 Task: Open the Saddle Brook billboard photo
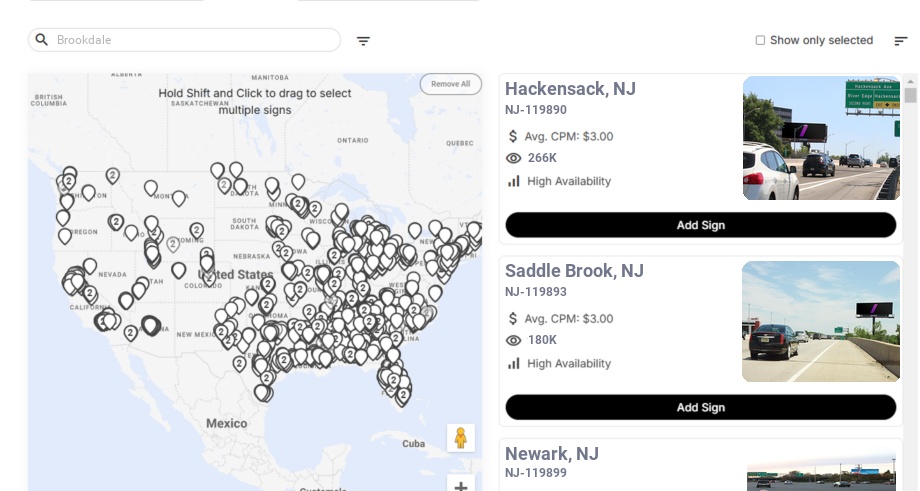click(820, 321)
